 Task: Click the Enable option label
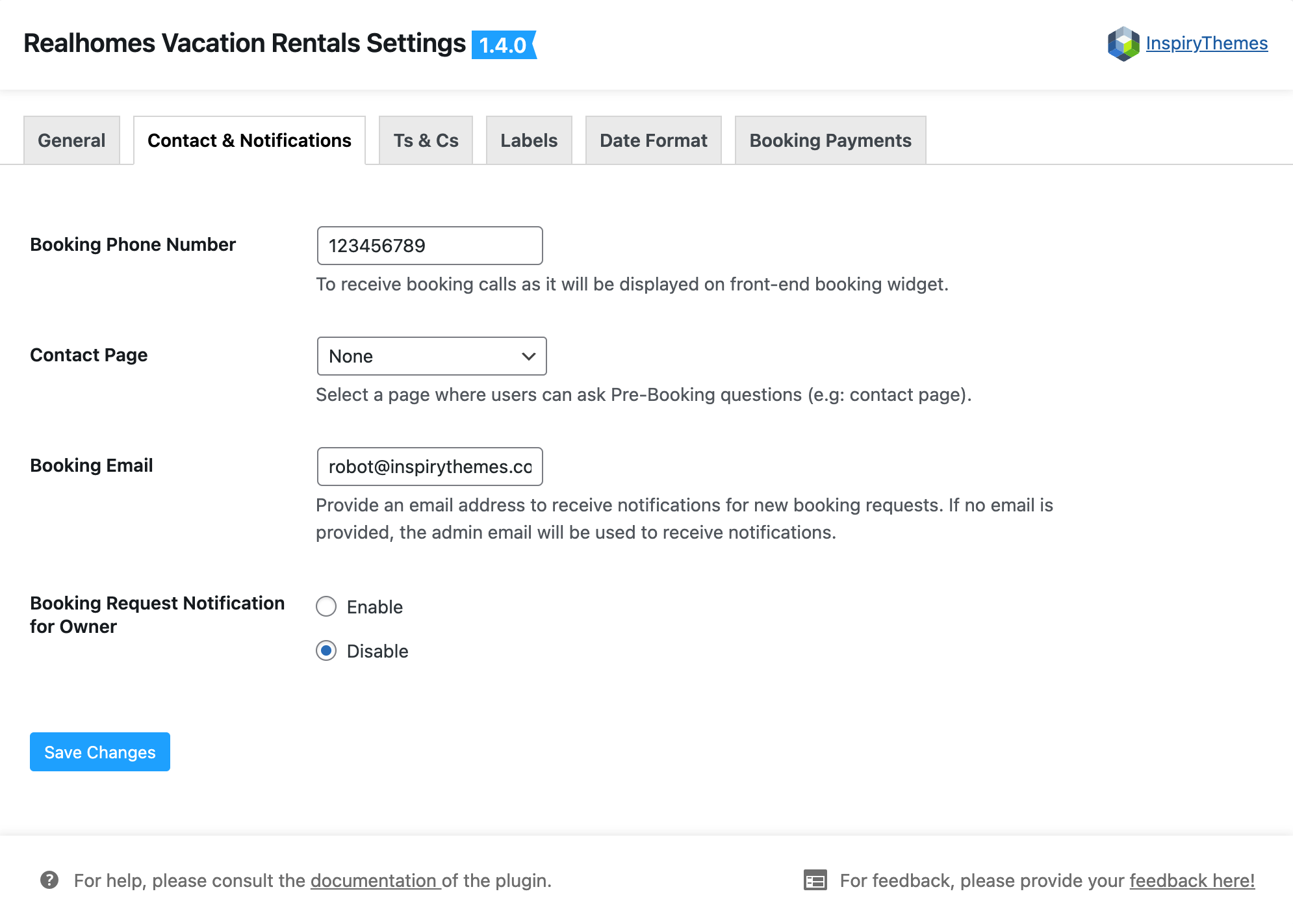(375, 607)
